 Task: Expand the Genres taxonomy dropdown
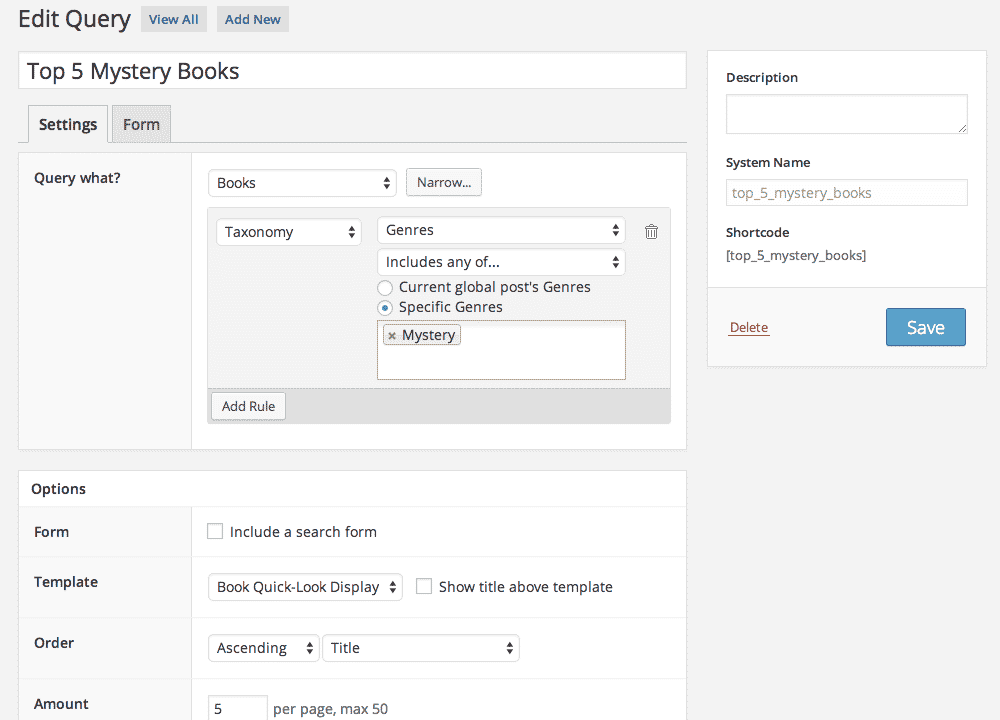(501, 230)
